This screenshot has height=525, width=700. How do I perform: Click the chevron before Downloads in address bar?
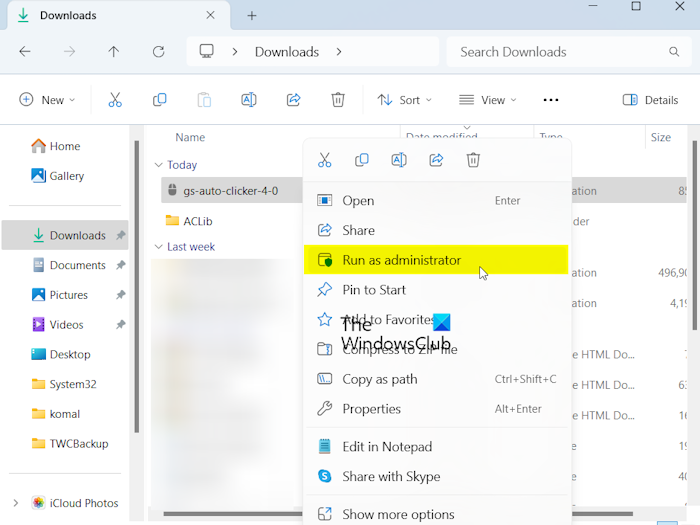[x=235, y=52]
